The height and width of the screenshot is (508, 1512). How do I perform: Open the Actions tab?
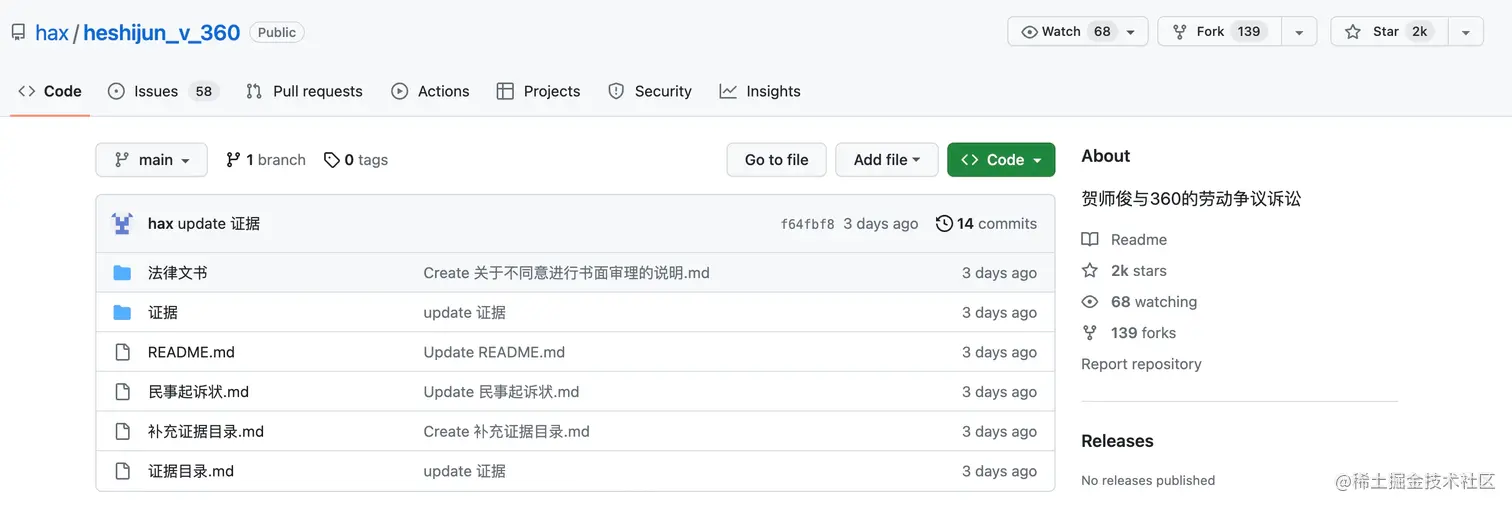click(x=430, y=91)
